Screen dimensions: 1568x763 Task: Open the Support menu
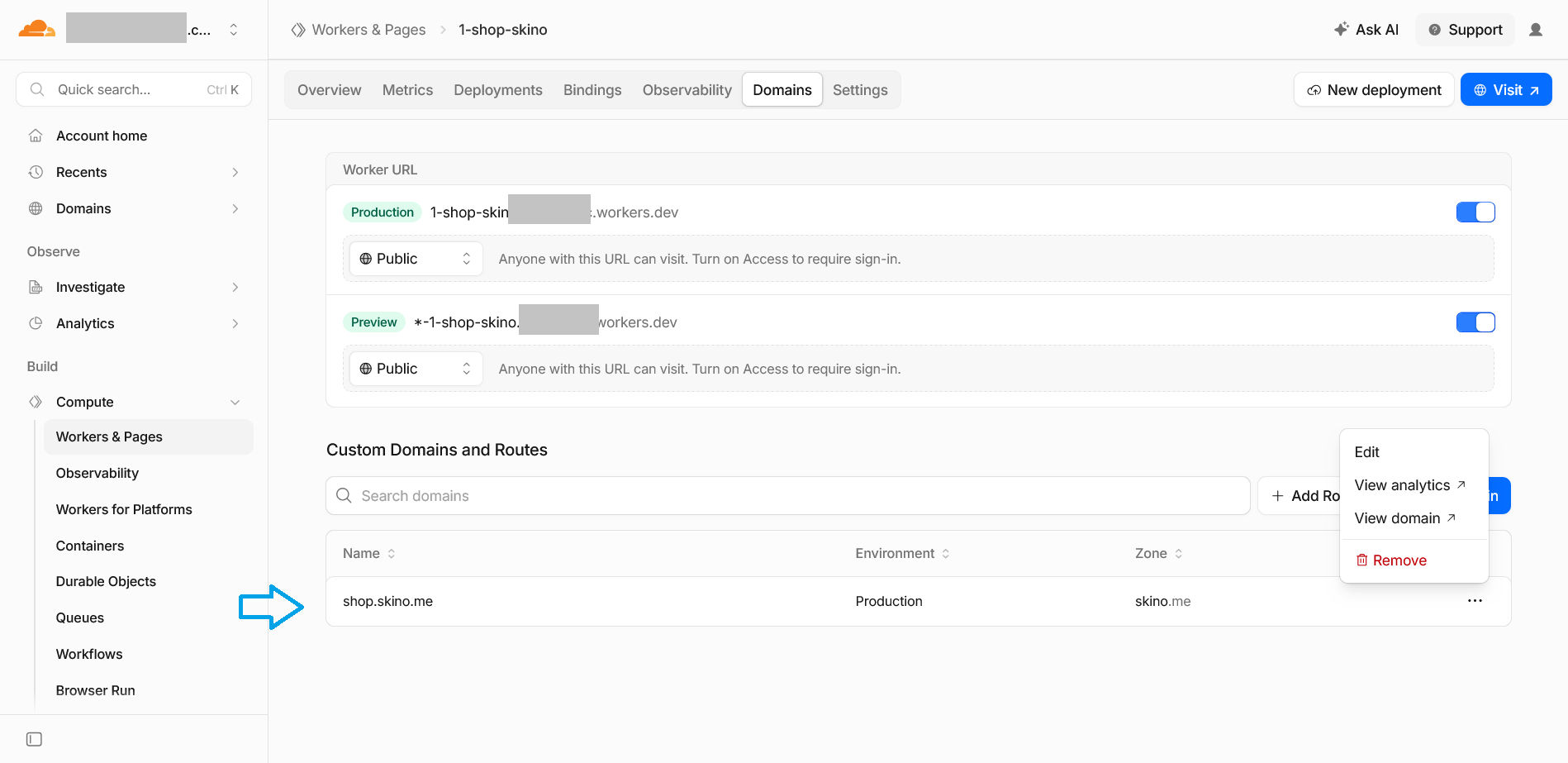[1466, 30]
